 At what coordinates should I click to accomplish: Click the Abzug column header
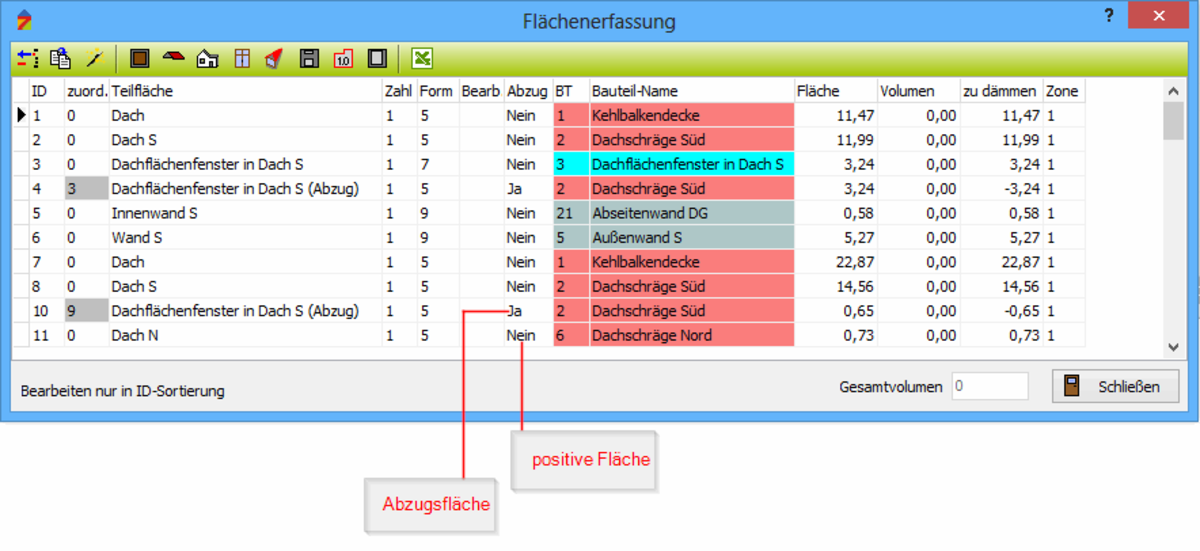click(x=528, y=91)
